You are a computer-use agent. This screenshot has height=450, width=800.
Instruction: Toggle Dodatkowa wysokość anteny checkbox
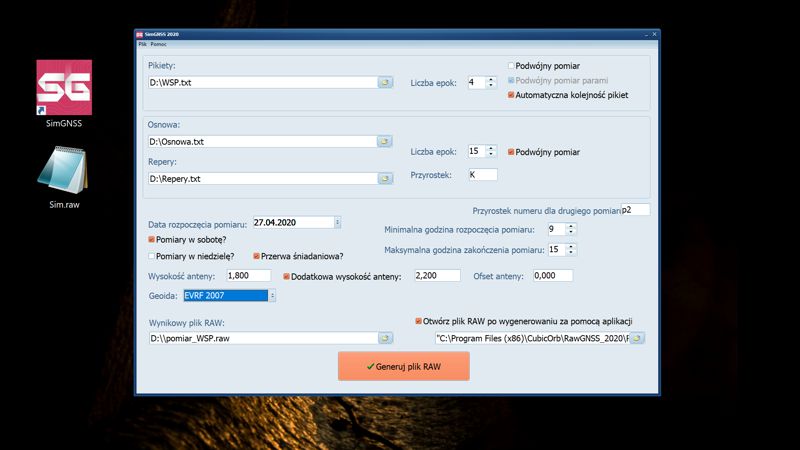pyautogui.click(x=286, y=277)
